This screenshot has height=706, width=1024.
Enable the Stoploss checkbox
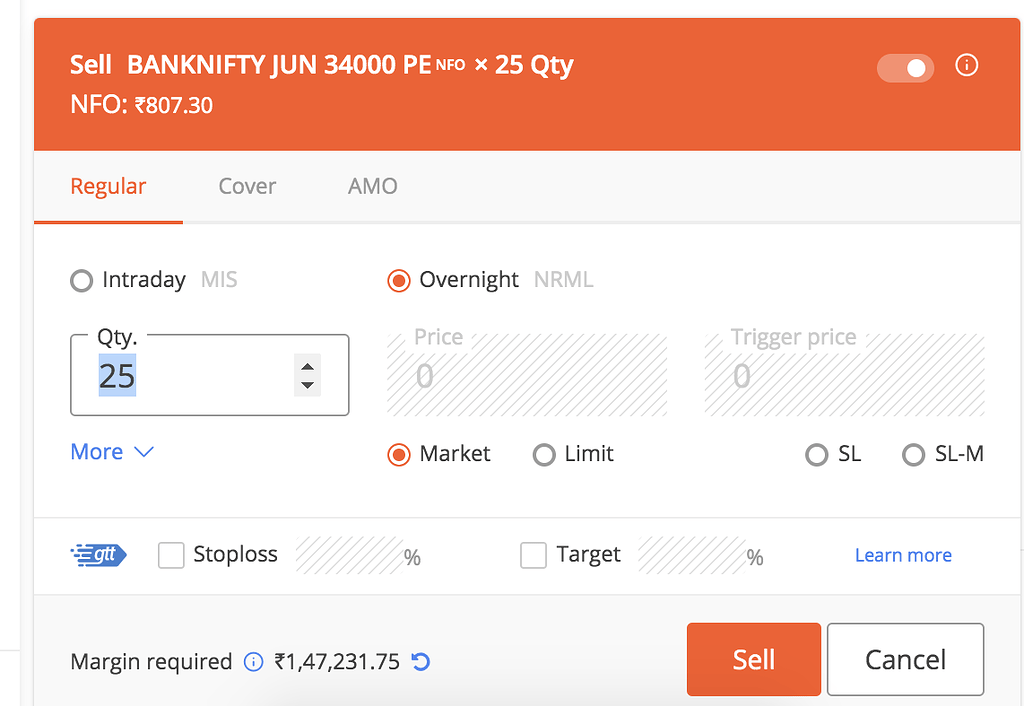(170, 554)
